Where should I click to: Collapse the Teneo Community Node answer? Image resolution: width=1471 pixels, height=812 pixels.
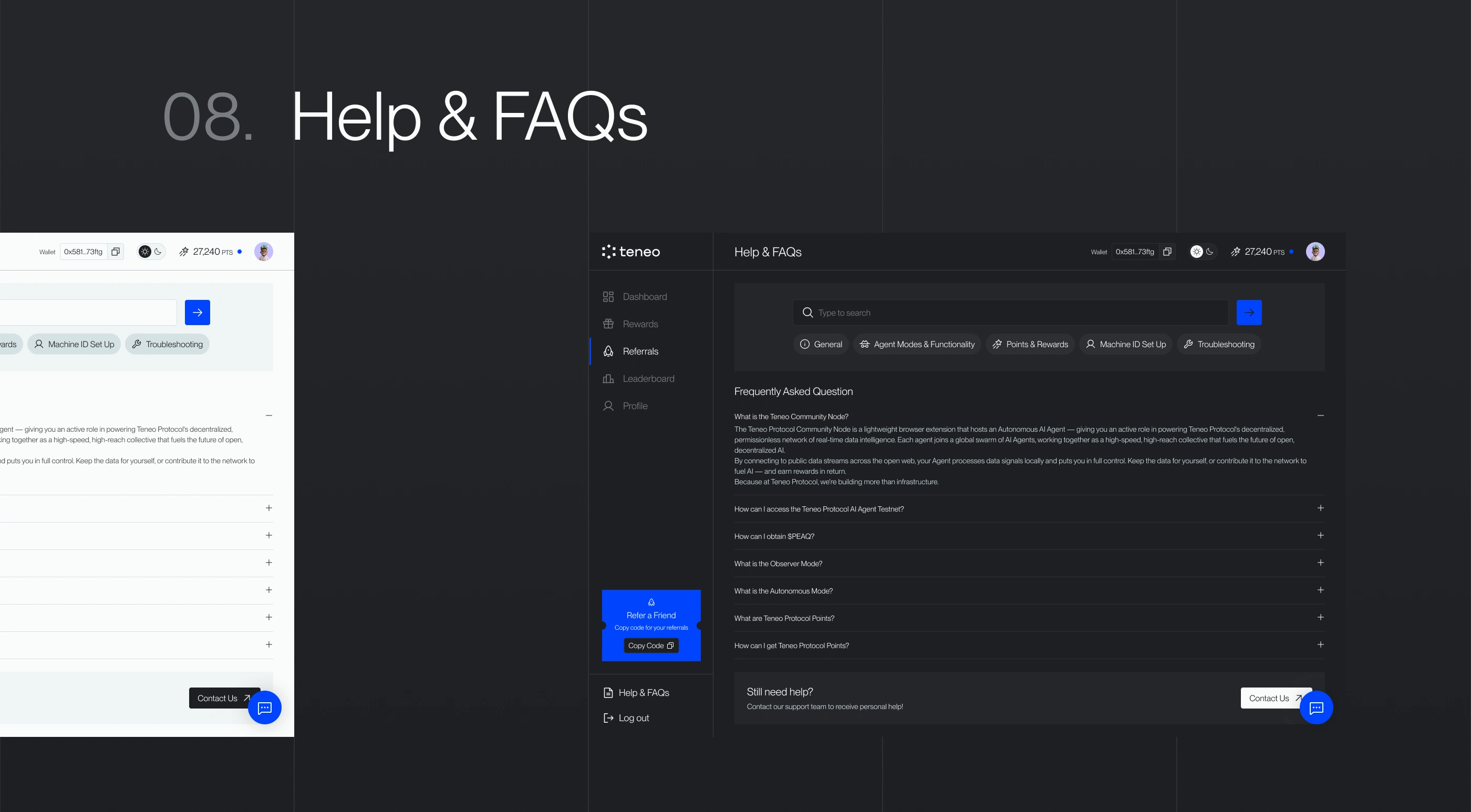point(1320,415)
